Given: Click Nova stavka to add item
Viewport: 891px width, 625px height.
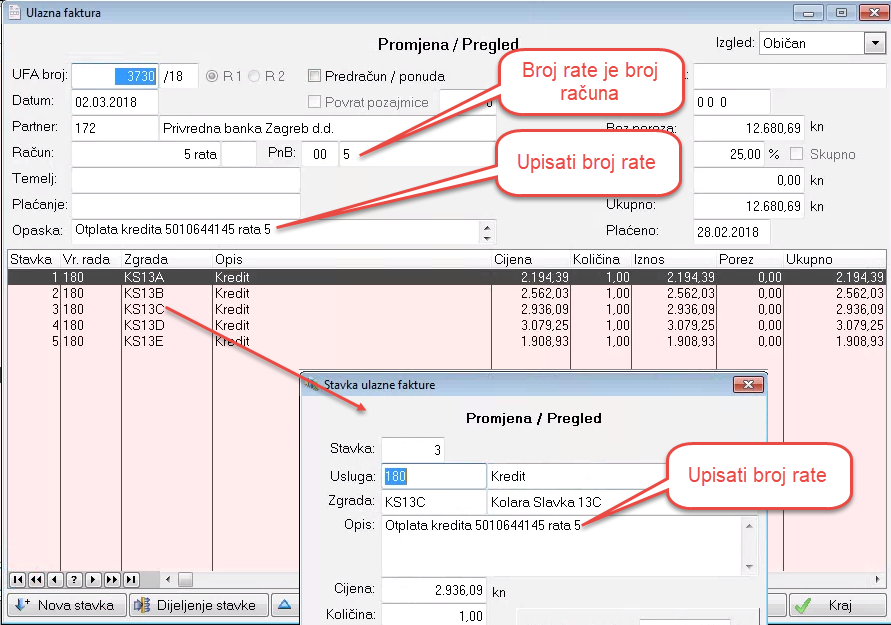Looking at the screenshot, I should tap(65, 605).
